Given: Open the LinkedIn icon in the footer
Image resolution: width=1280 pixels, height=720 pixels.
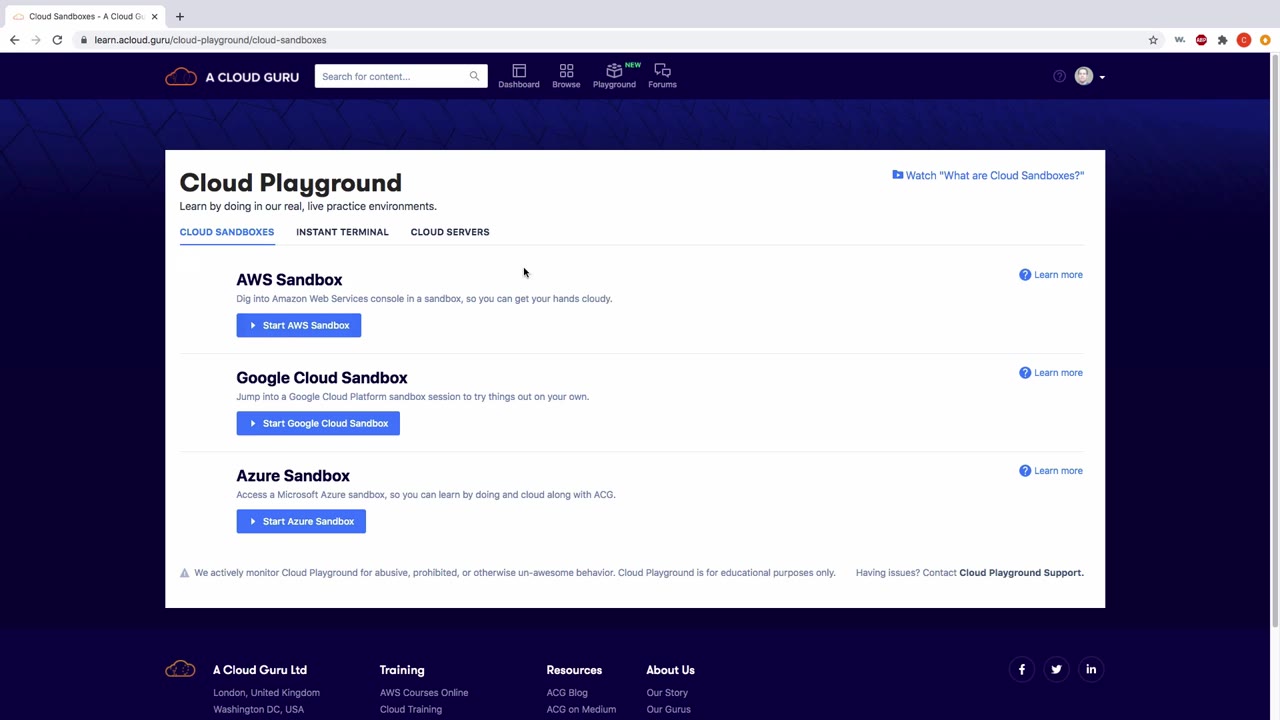Looking at the screenshot, I should (1091, 670).
